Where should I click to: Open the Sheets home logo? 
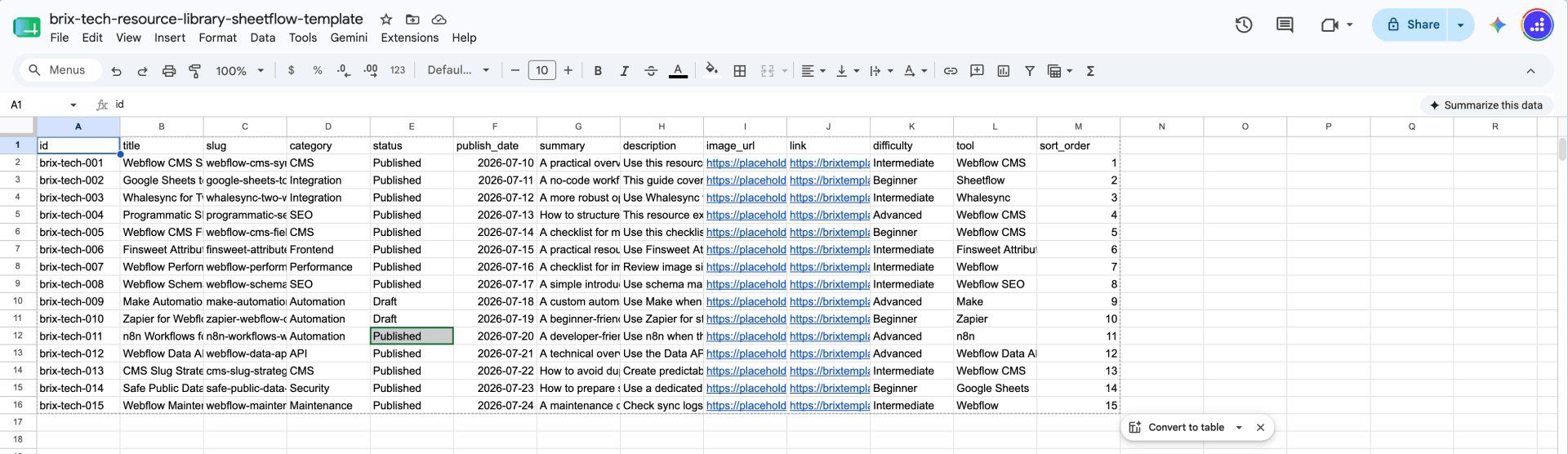tap(27, 27)
